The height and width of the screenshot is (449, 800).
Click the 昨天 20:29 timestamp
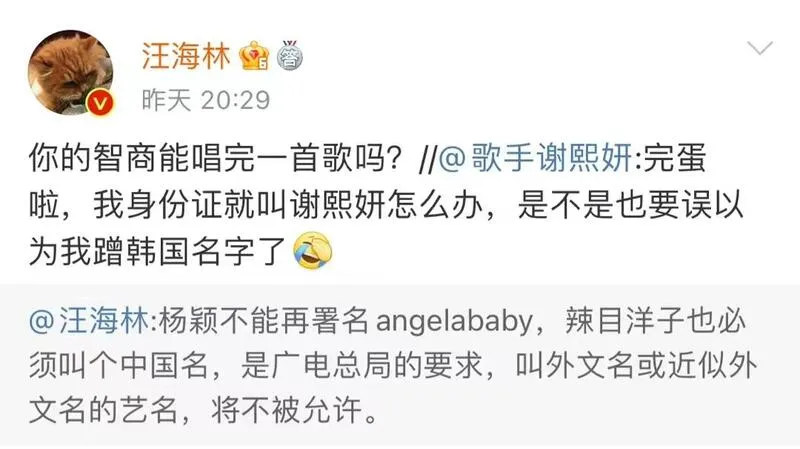pos(206,100)
